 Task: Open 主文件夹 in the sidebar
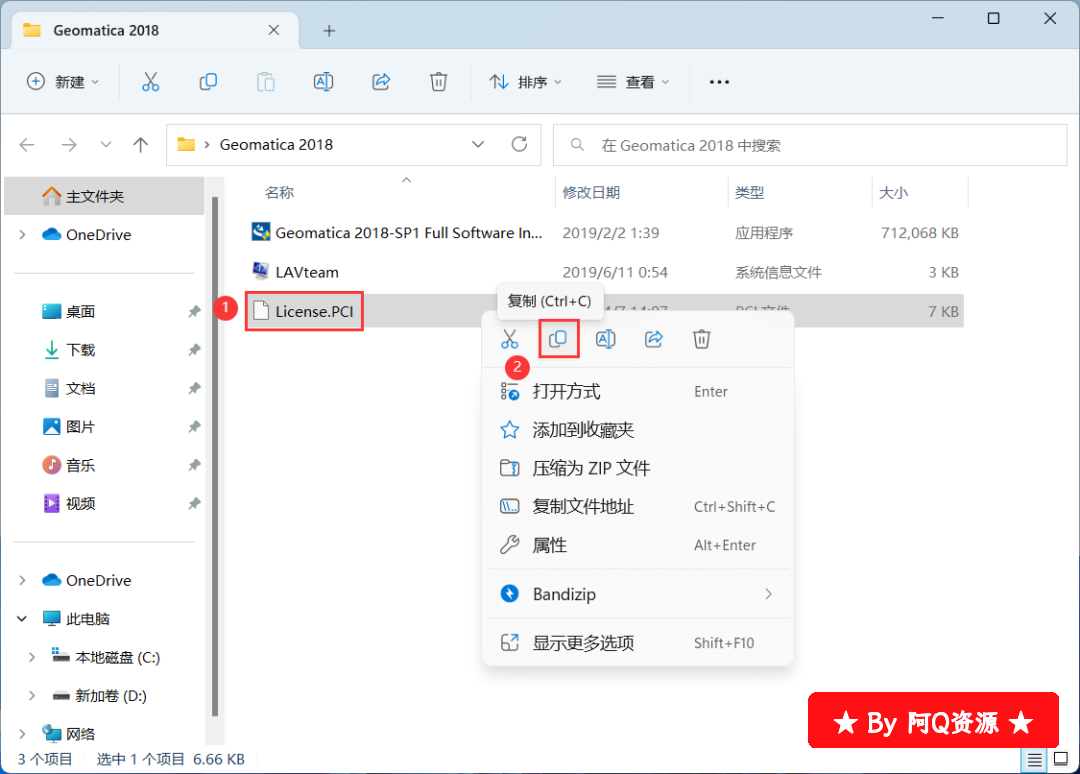coord(105,196)
